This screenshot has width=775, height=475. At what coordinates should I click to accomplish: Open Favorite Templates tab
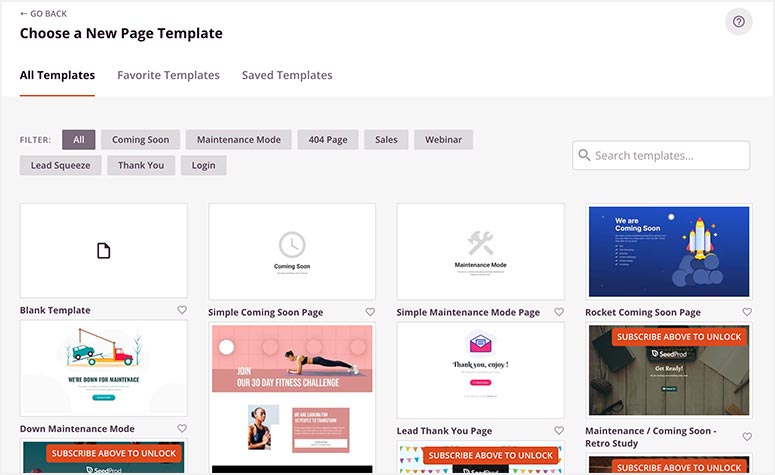(x=168, y=75)
